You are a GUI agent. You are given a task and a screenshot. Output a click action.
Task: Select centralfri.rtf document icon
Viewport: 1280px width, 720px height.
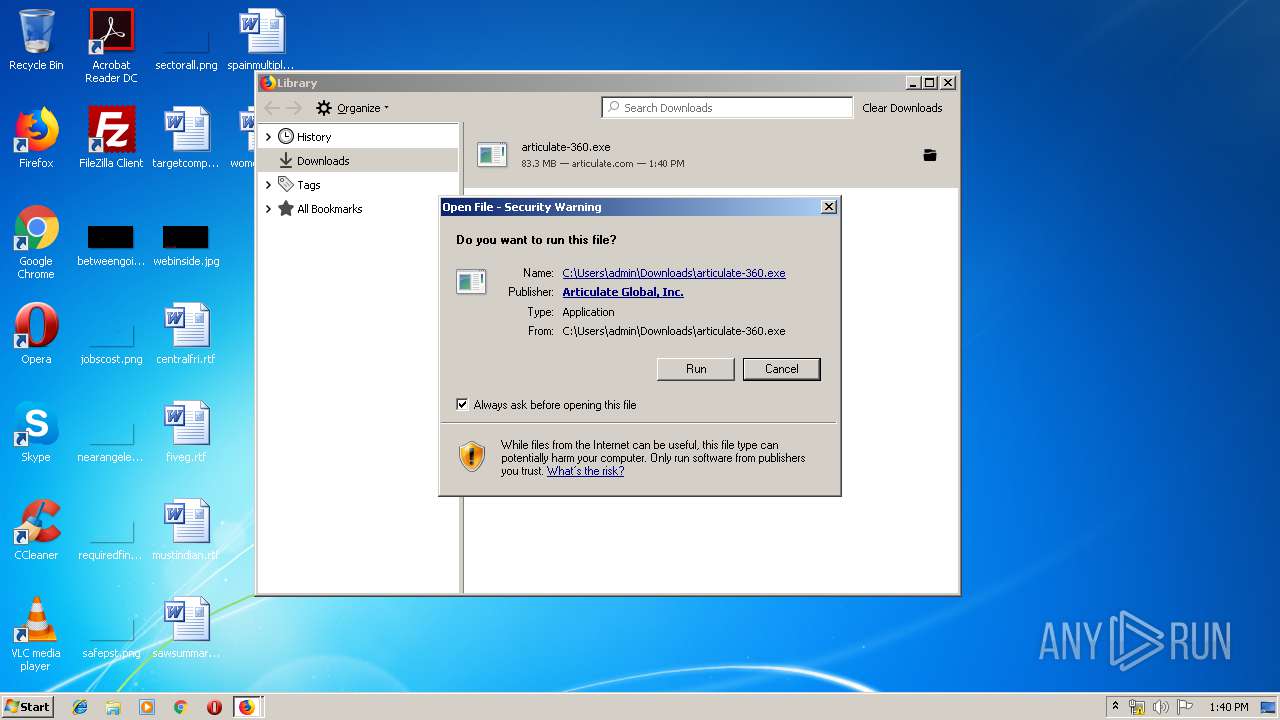click(186, 334)
